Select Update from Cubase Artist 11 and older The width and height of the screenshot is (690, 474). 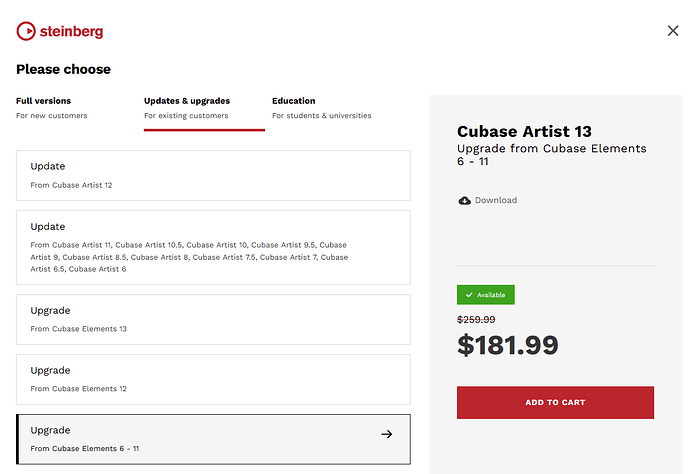coord(213,247)
